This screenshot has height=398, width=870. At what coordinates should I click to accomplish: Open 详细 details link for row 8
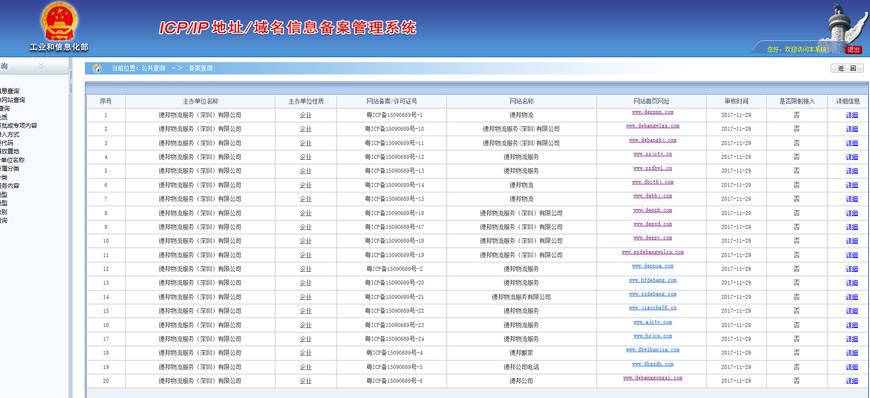pos(852,213)
